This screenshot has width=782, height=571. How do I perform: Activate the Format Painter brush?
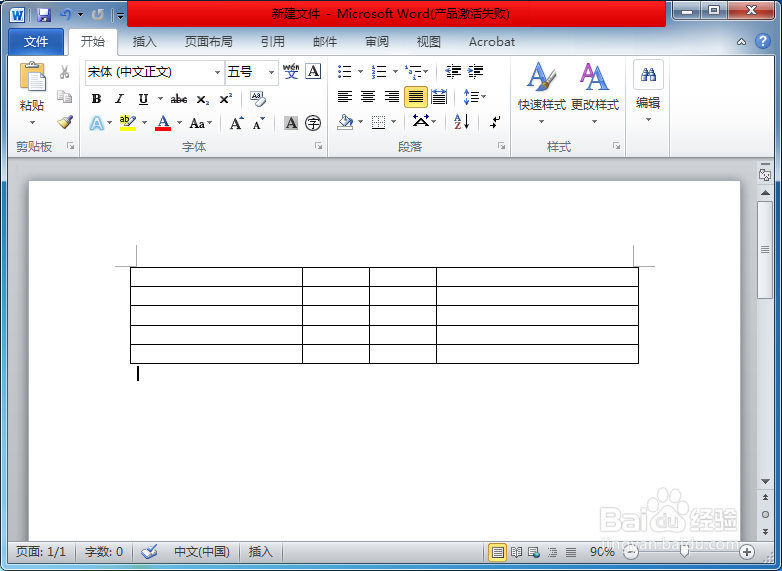(x=65, y=122)
